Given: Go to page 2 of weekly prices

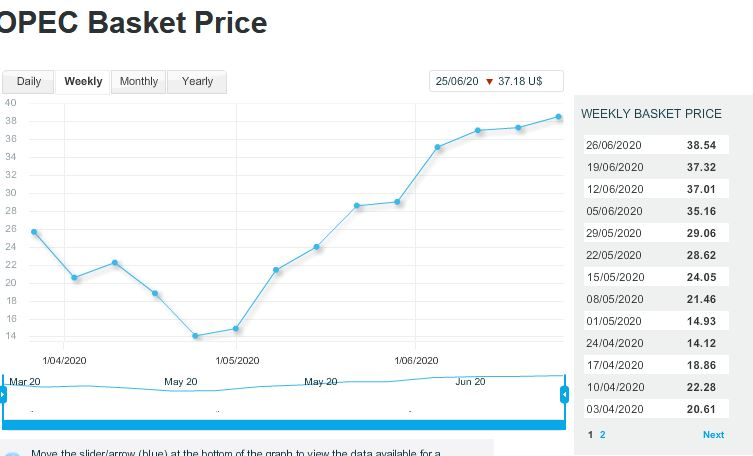Looking at the screenshot, I should (602, 434).
